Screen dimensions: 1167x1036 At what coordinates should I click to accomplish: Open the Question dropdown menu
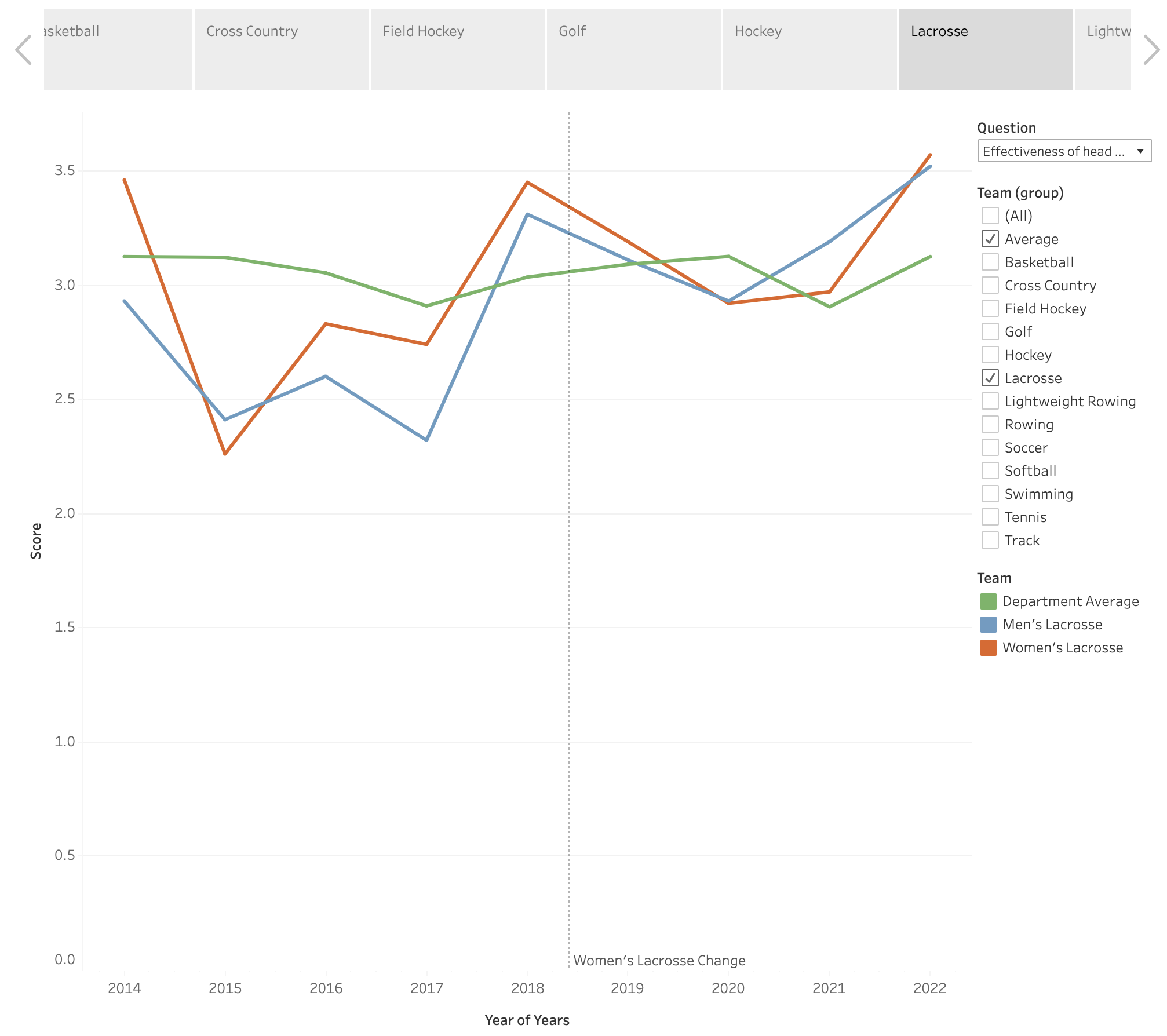1064,151
